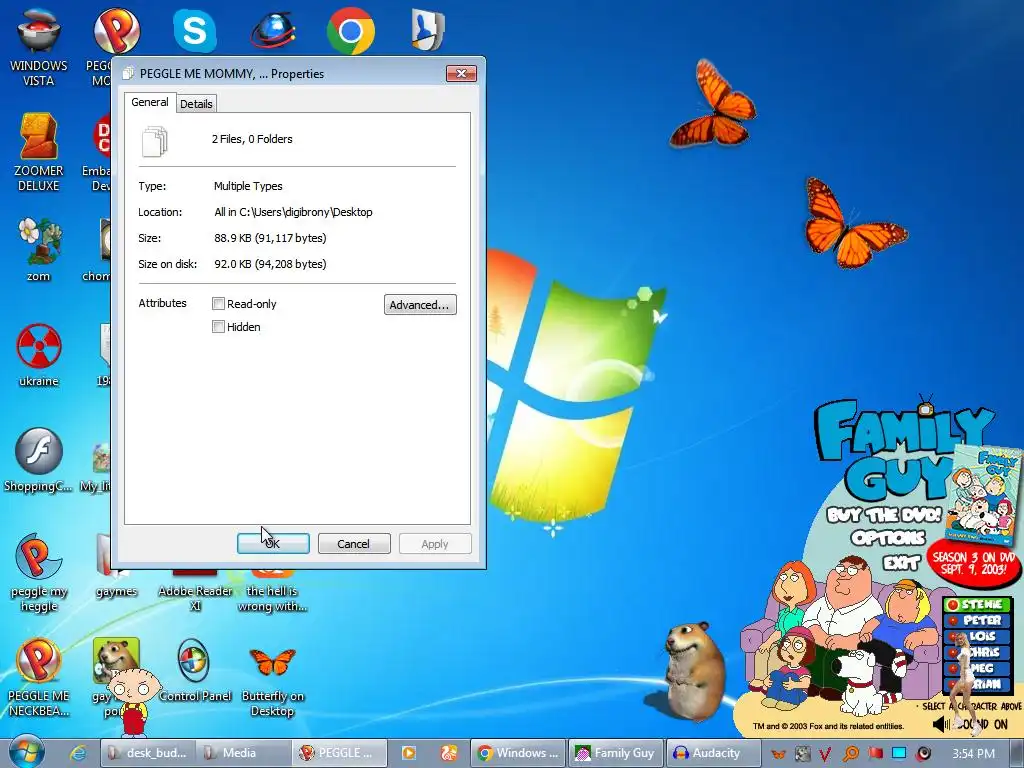Open the ShoppingC... Flash icon
1024x768 pixels.
point(39,460)
